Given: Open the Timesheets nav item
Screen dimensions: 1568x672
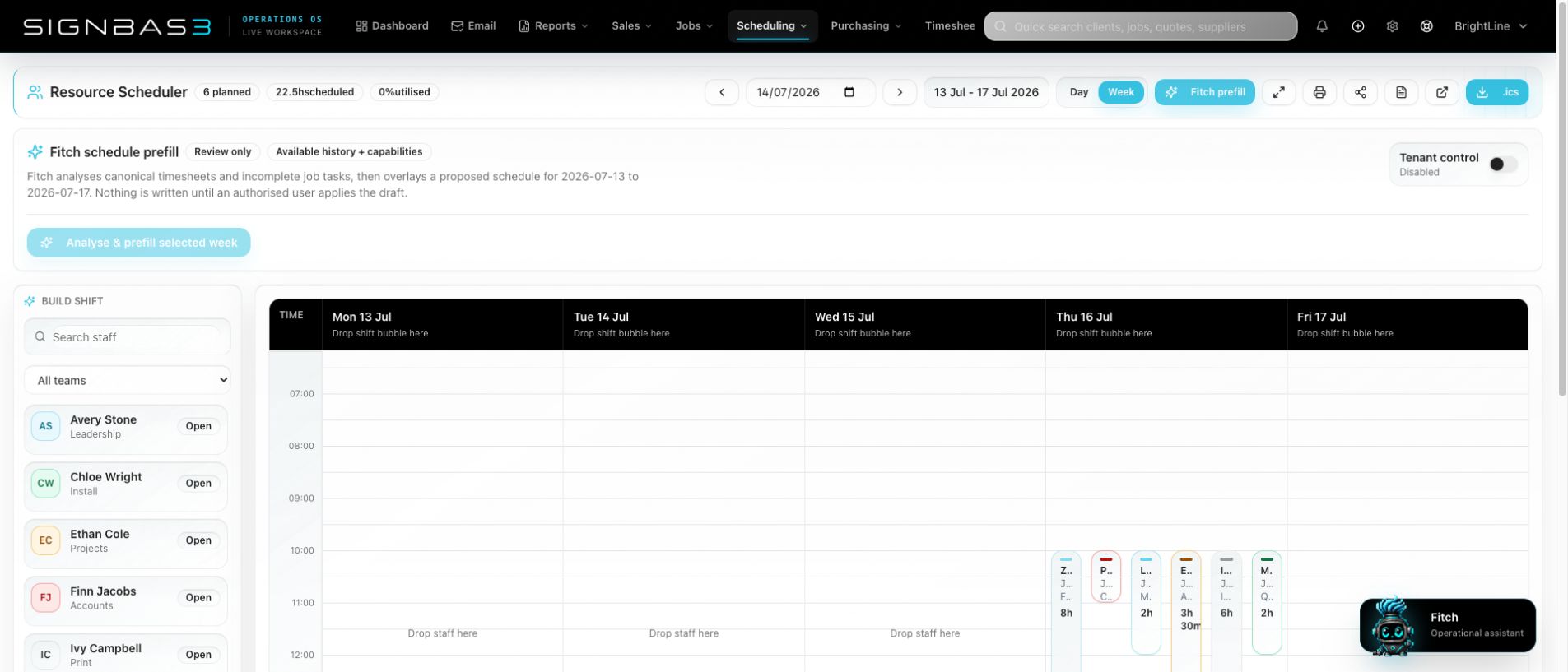Looking at the screenshot, I should click(949, 26).
